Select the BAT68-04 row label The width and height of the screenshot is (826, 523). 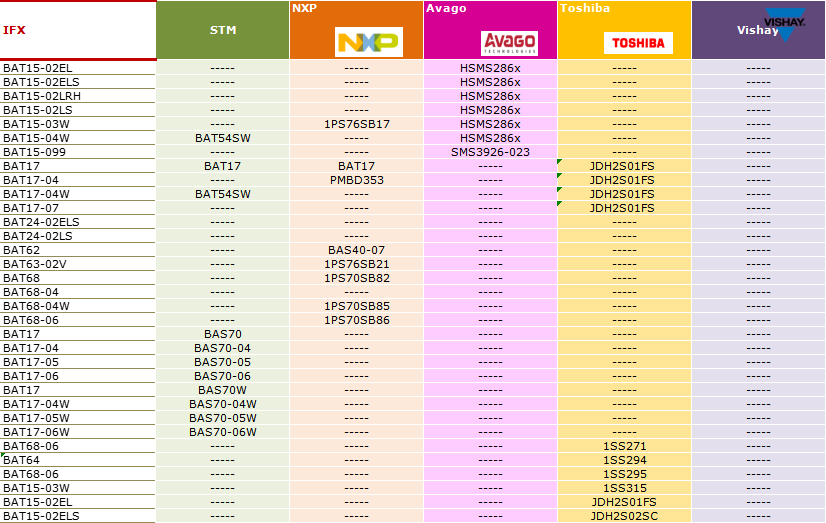point(31,292)
